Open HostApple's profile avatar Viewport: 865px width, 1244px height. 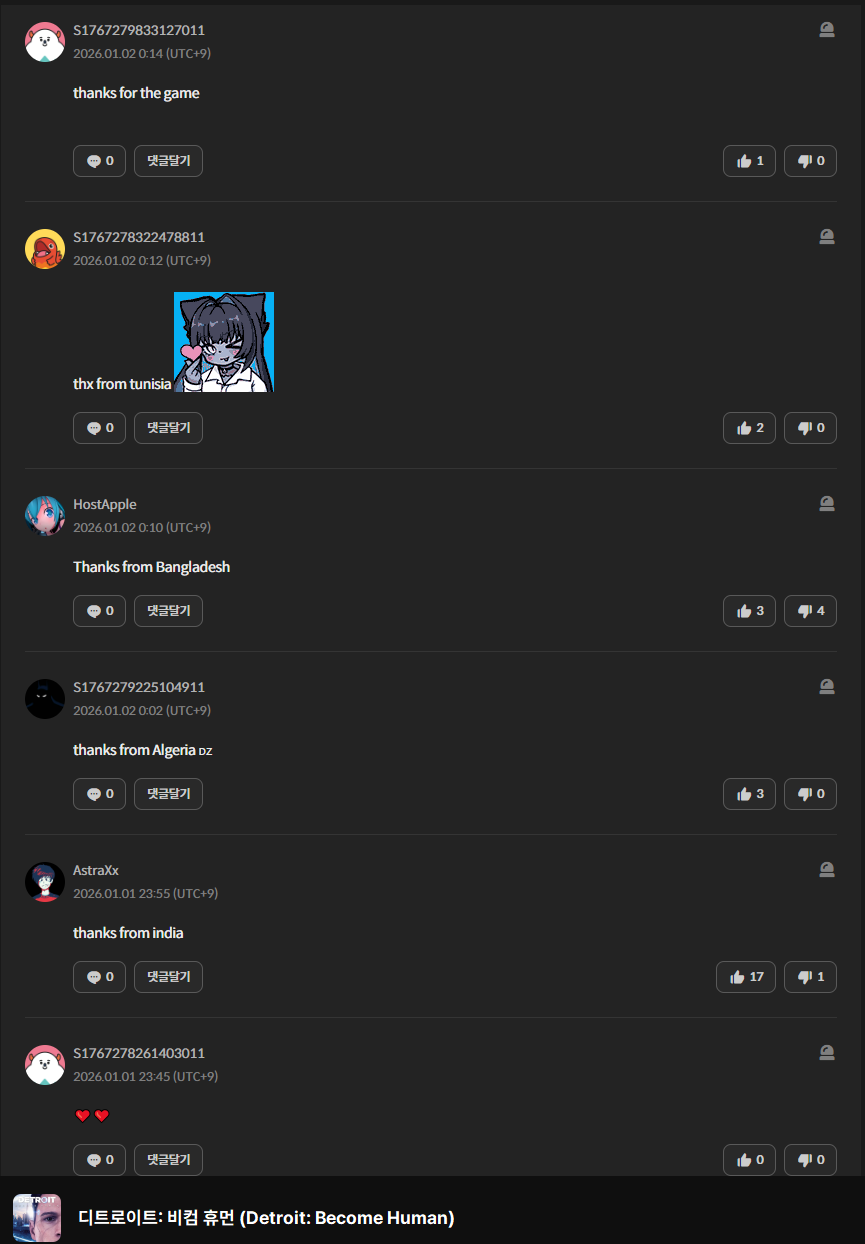[45, 516]
